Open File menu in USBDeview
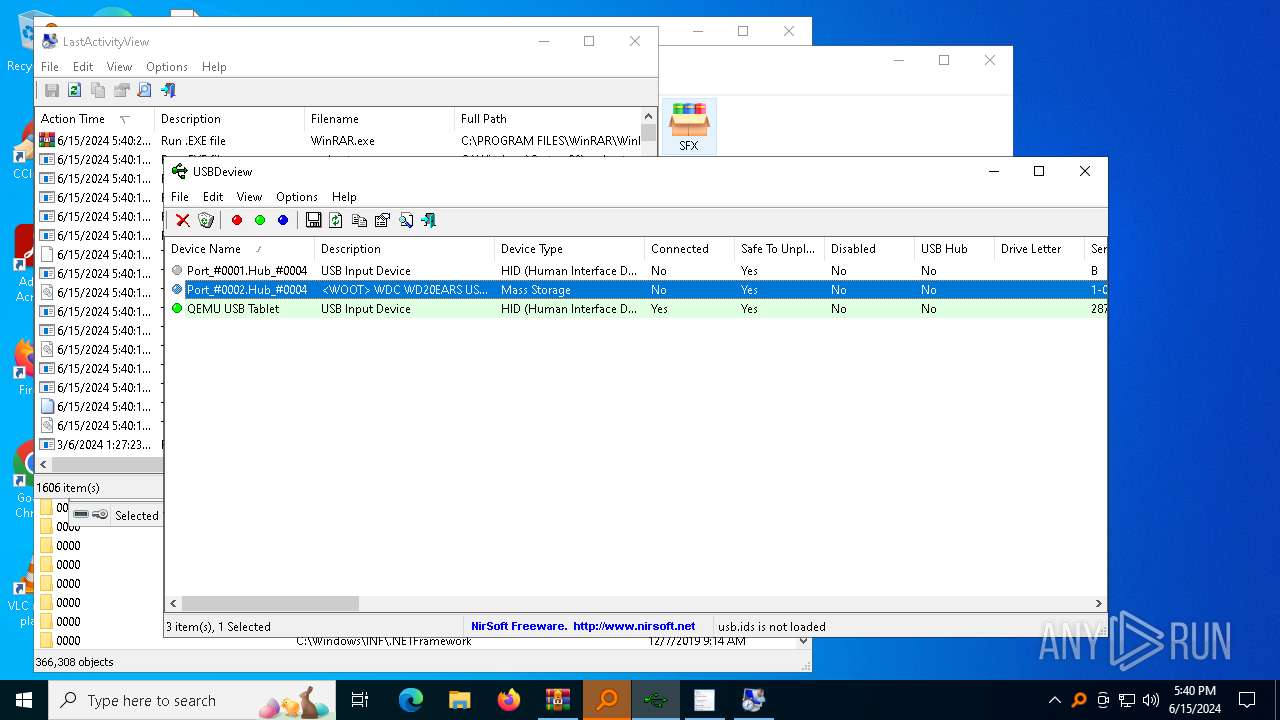 click(180, 197)
